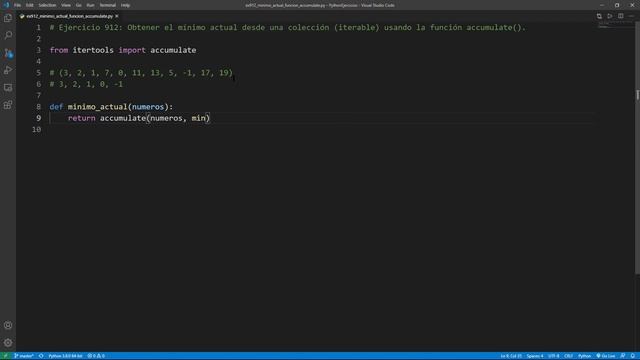Click the word 'accumulate' on import line
The height and width of the screenshot is (360, 640).
click(173, 50)
